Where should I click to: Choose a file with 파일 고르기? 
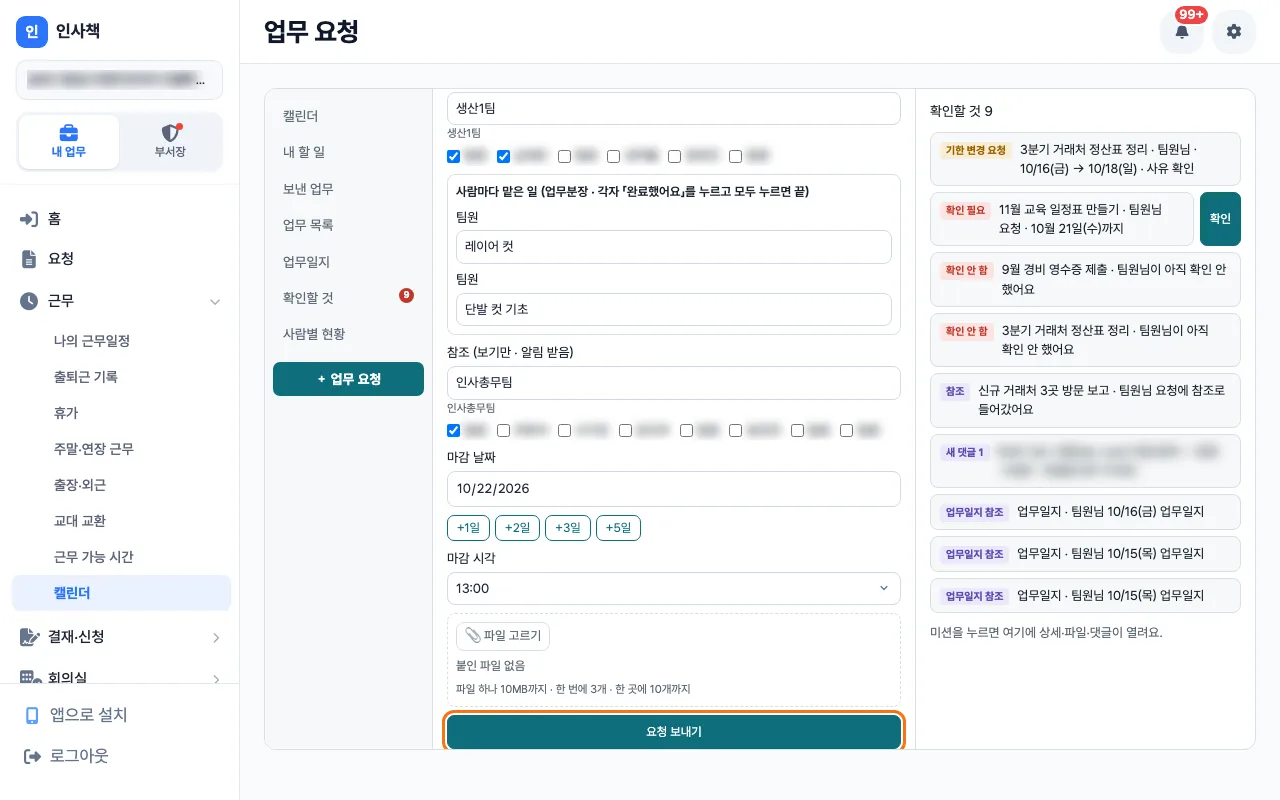[x=503, y=636]
